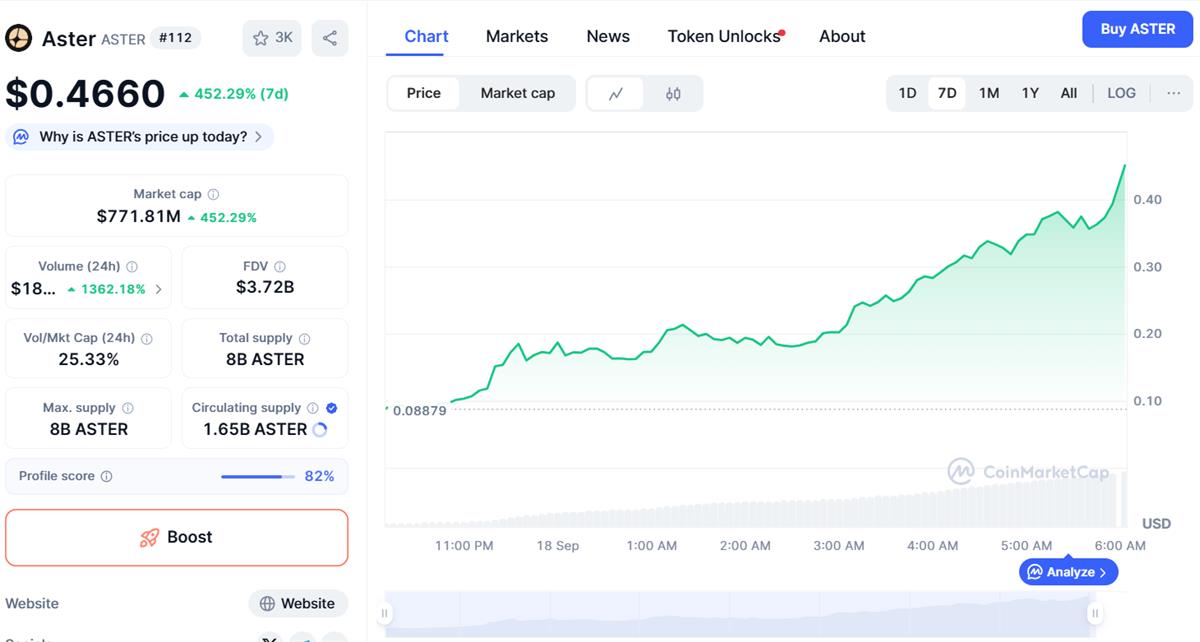Expand Why is ASTER's price up today
Viewport: 1200px width, 642px height.
(x=140, y=137)
